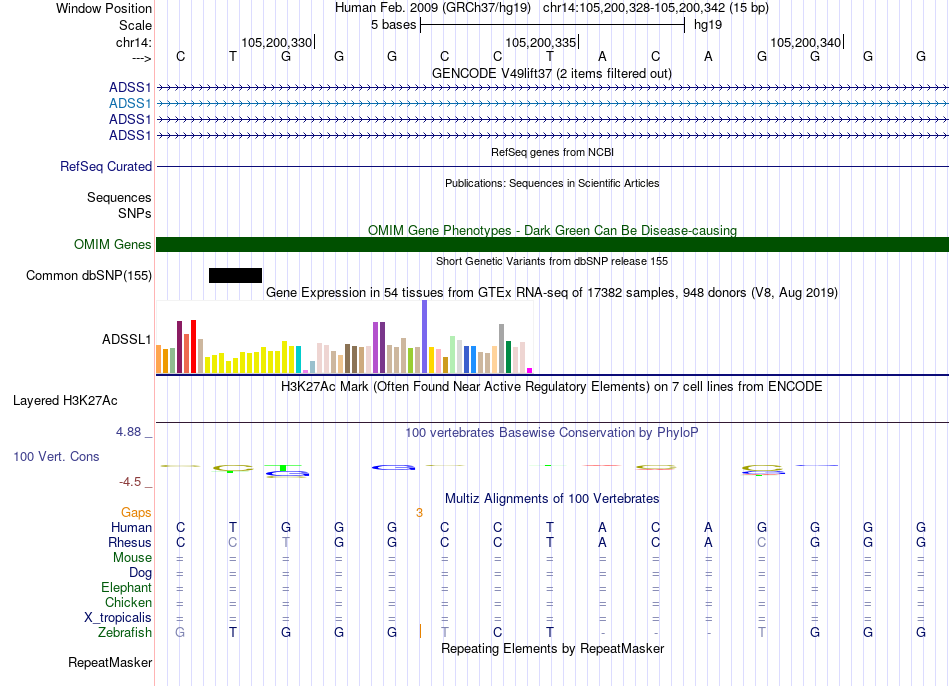Click the orange gap count 3 in Gaps row
This screenshot has width=950, height=686.
pos(420,513)
